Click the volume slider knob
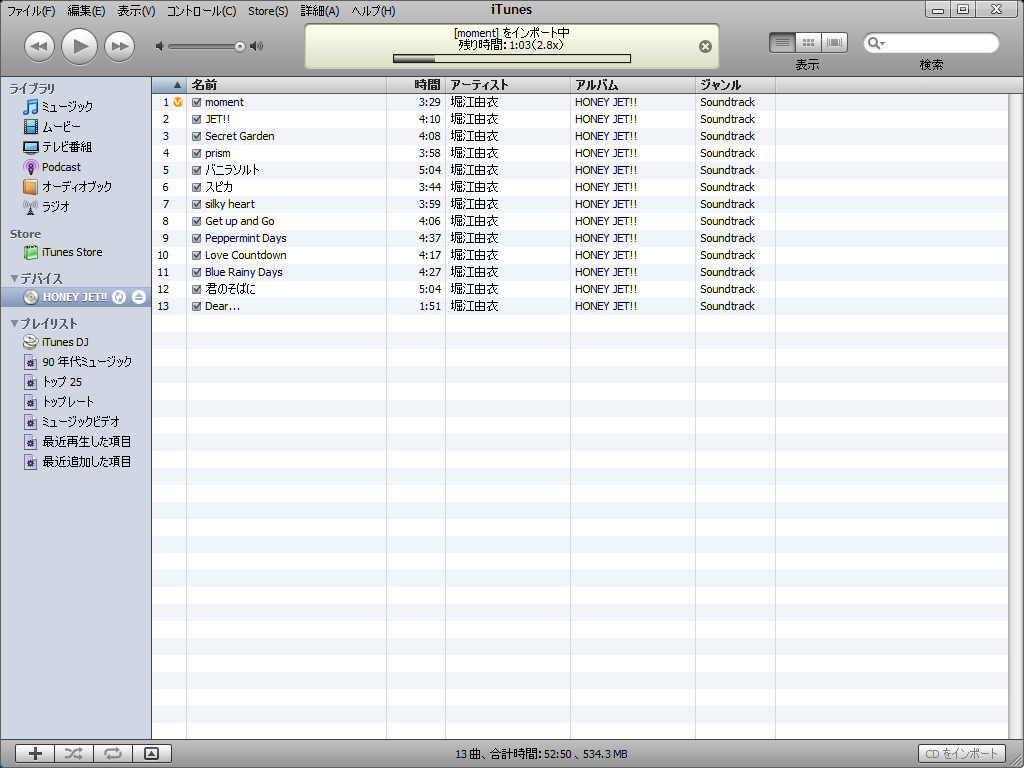Viewport: 1024px width, 768px height. tap(240, 46)
